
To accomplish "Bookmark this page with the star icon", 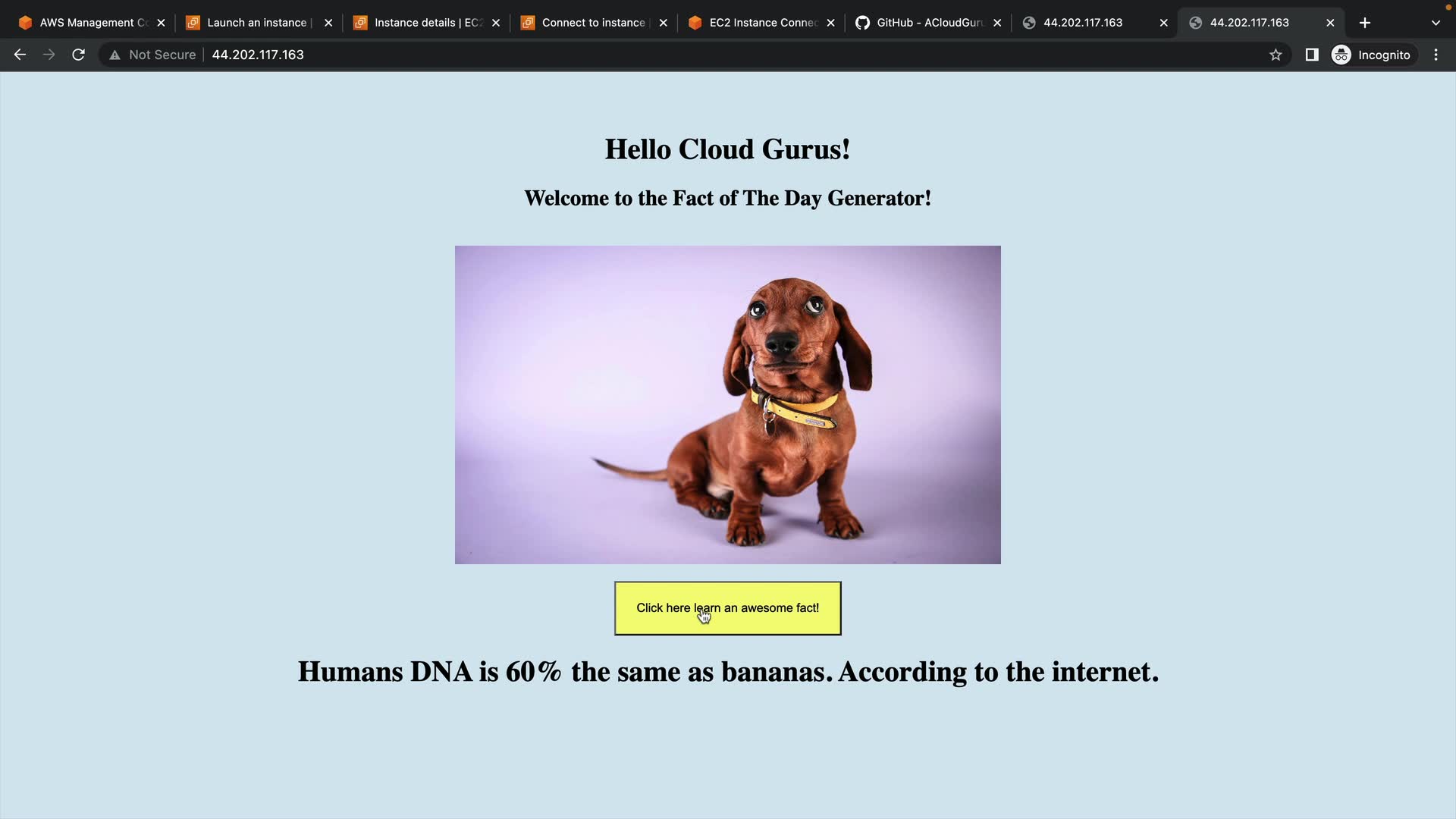I will [x=1276, y=55].
